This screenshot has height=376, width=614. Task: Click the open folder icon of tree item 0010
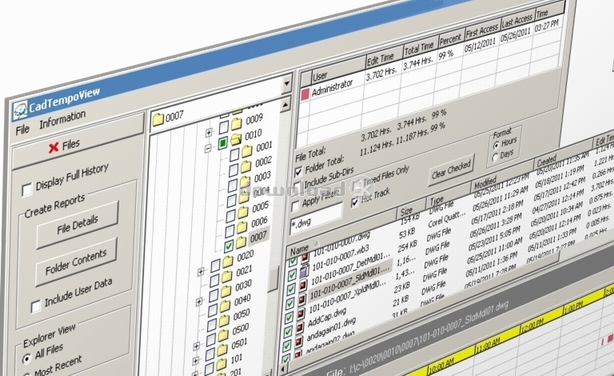(236, 139)
